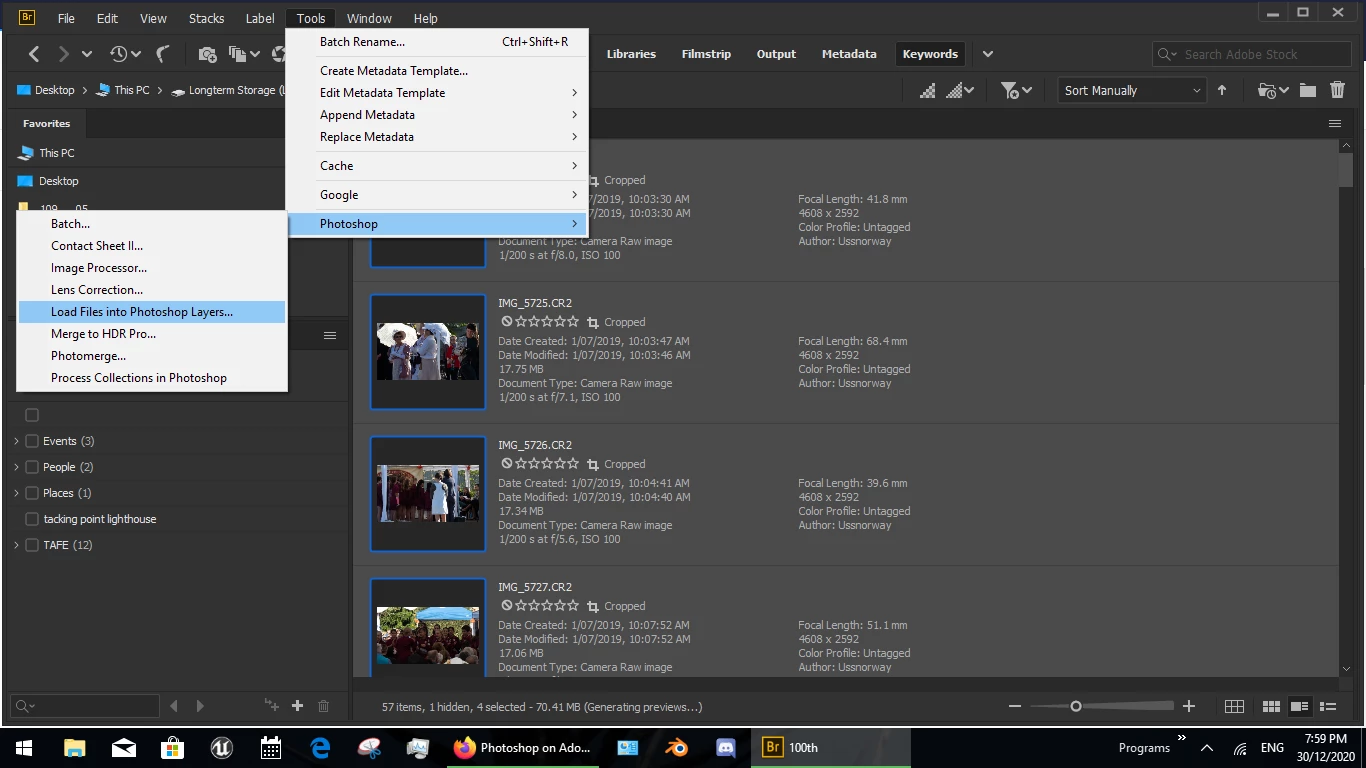Choose Photomerge from Photoshop submenu
This screenshot has height=768, width=1366.
coord(151,356)
